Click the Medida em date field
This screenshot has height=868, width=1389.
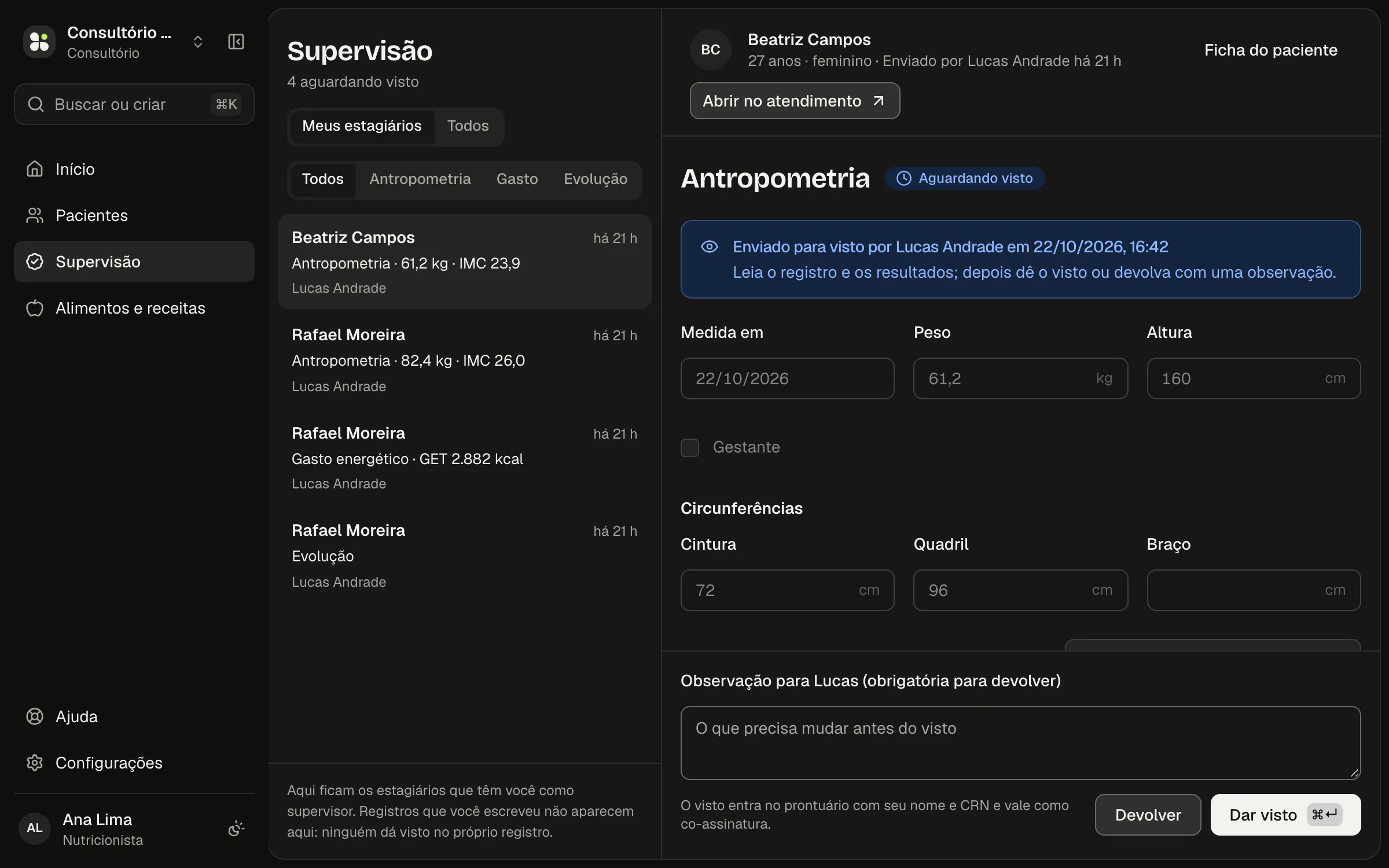pyautogui.click(x=787, y=378)
